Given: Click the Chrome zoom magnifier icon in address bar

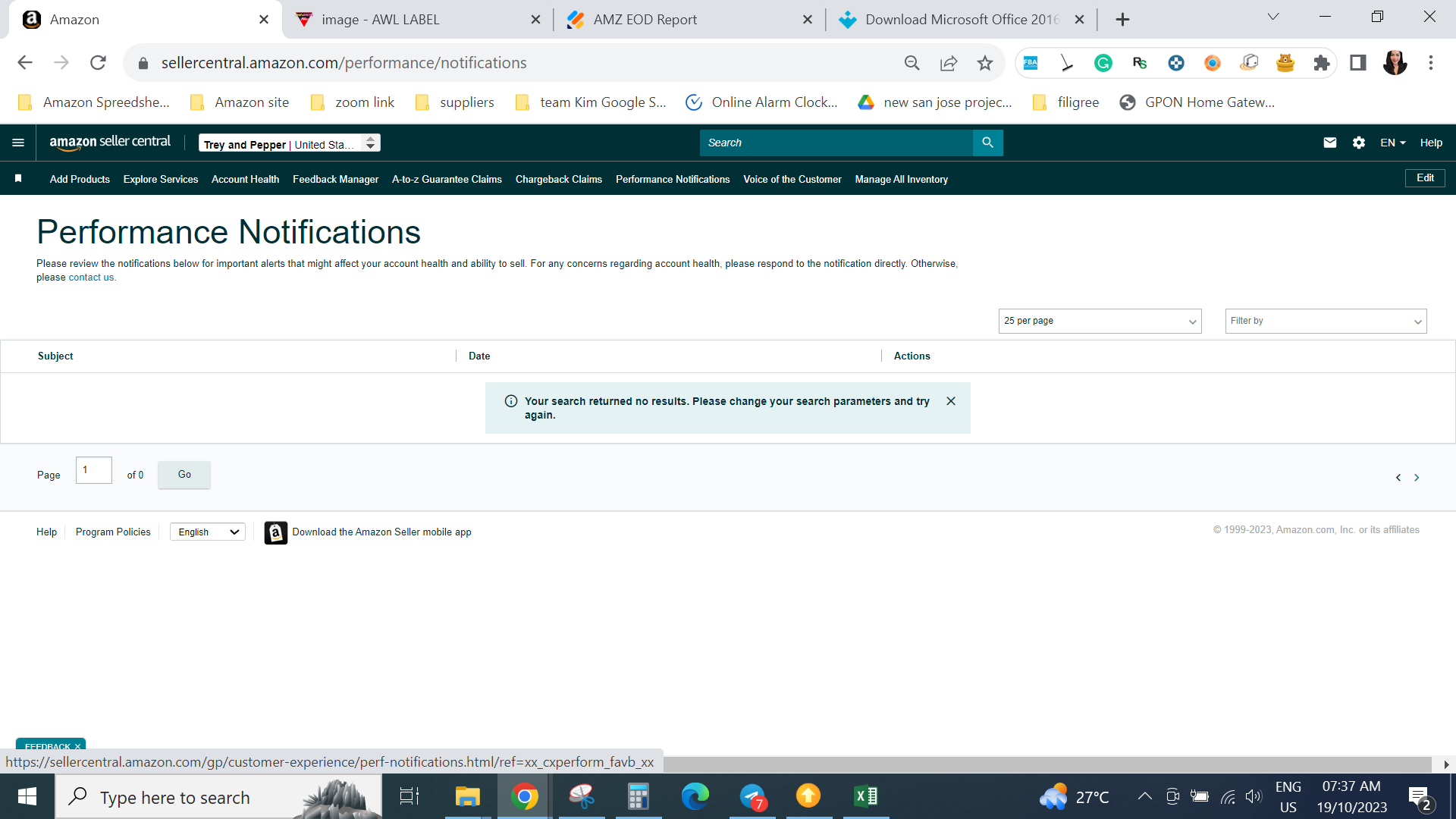Looking at the screenshot, I should 912,63.
